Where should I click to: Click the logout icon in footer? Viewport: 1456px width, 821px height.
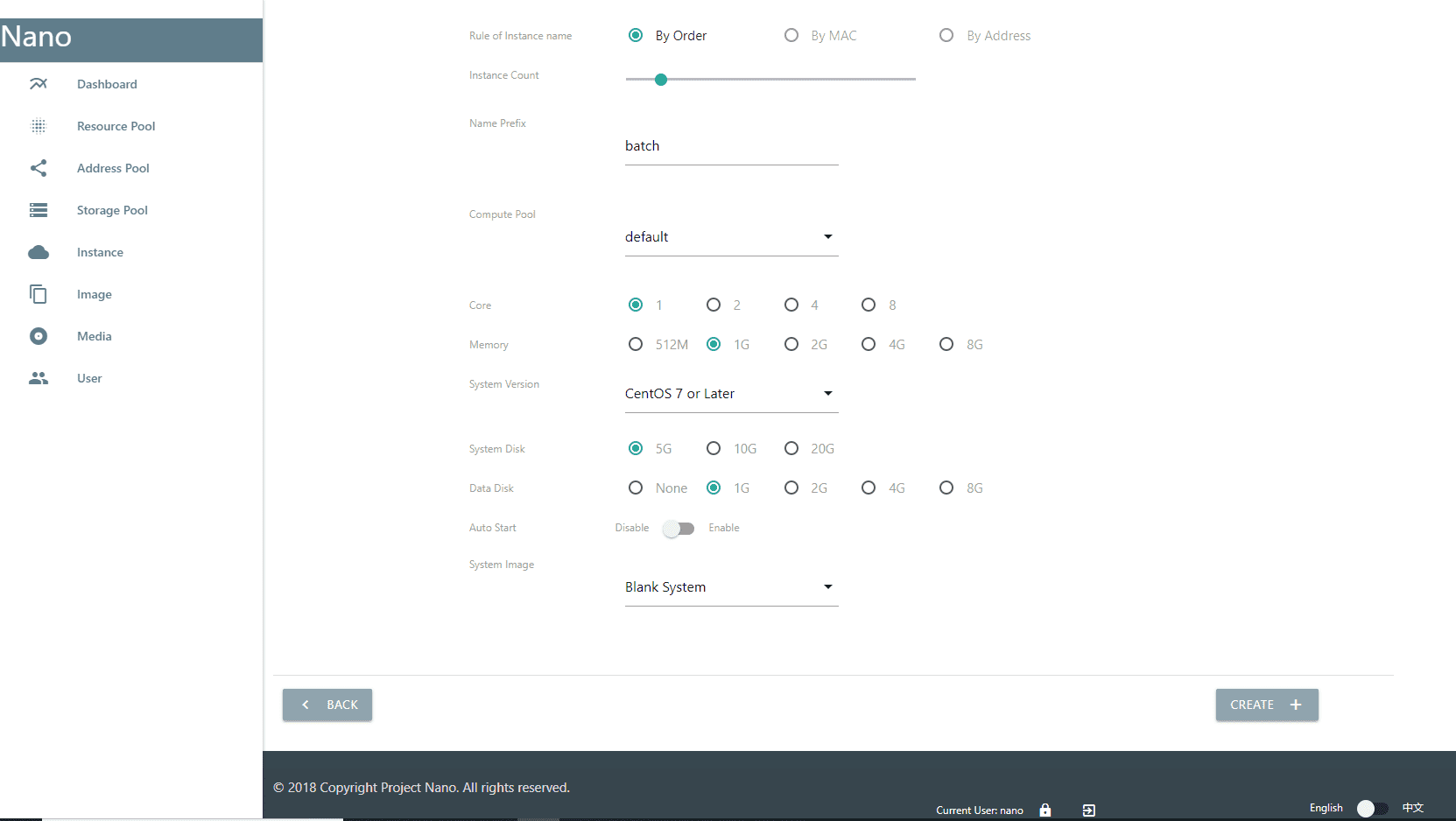coord(1088,810)
